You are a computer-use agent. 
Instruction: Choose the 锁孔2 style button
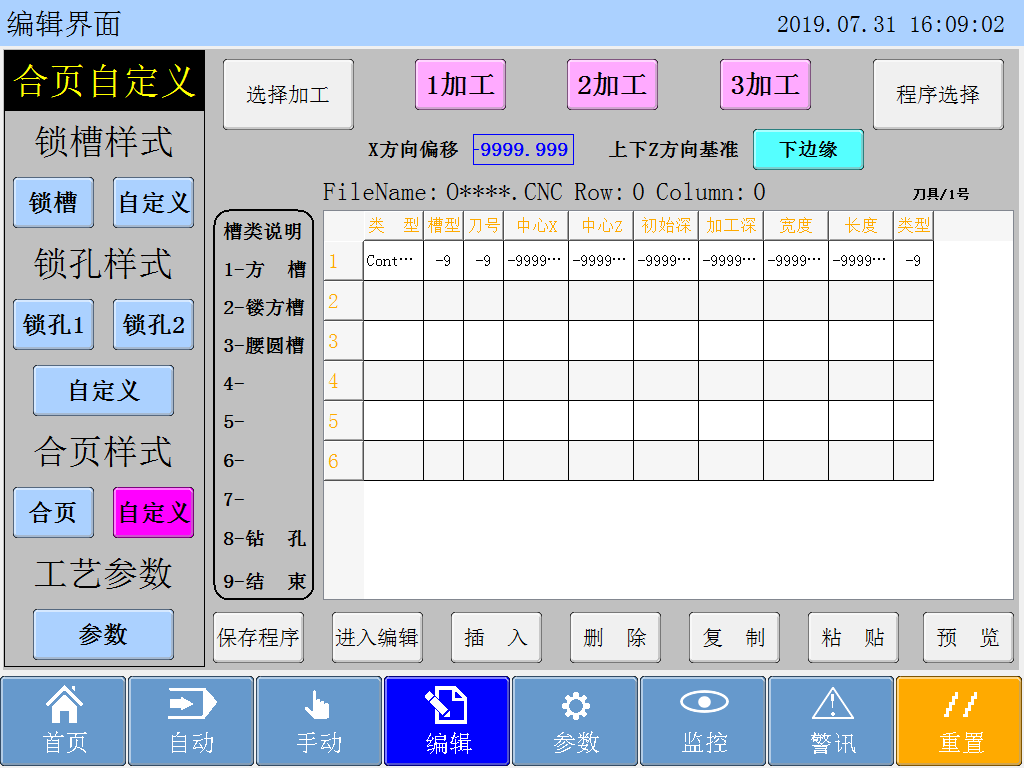click(153, 325)
